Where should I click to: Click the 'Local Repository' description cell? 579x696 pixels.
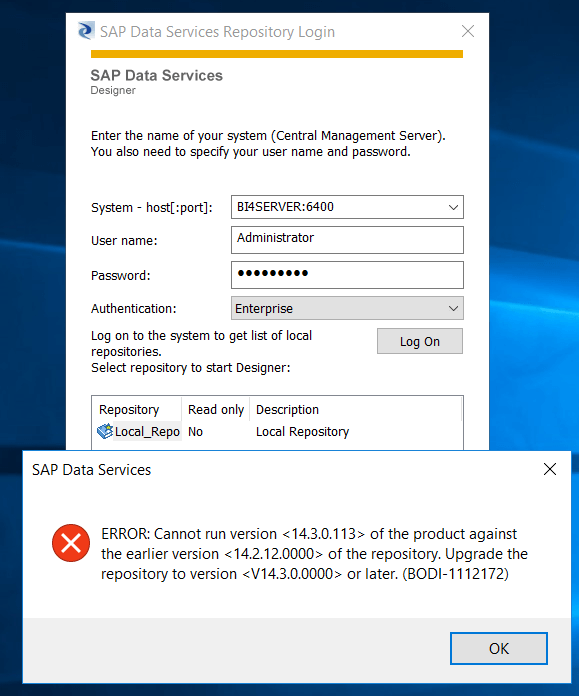click(302, 431)
